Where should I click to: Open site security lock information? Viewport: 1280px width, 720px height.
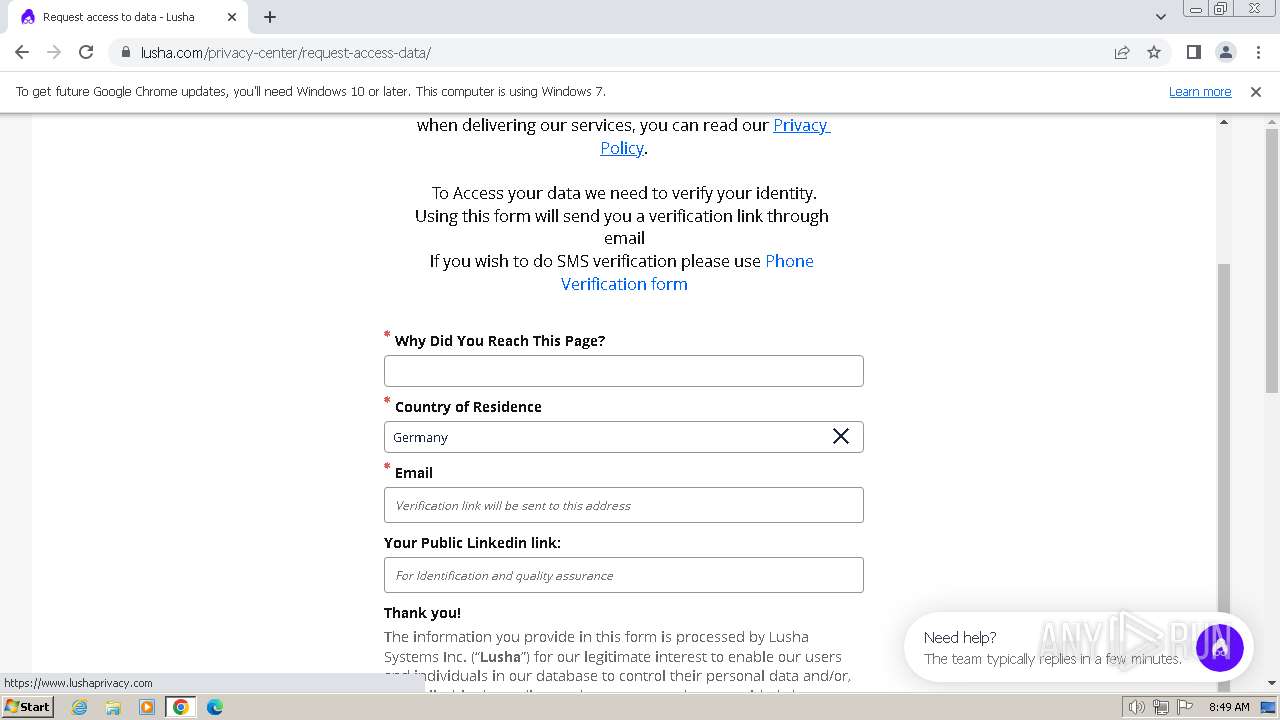coord(126,52)
